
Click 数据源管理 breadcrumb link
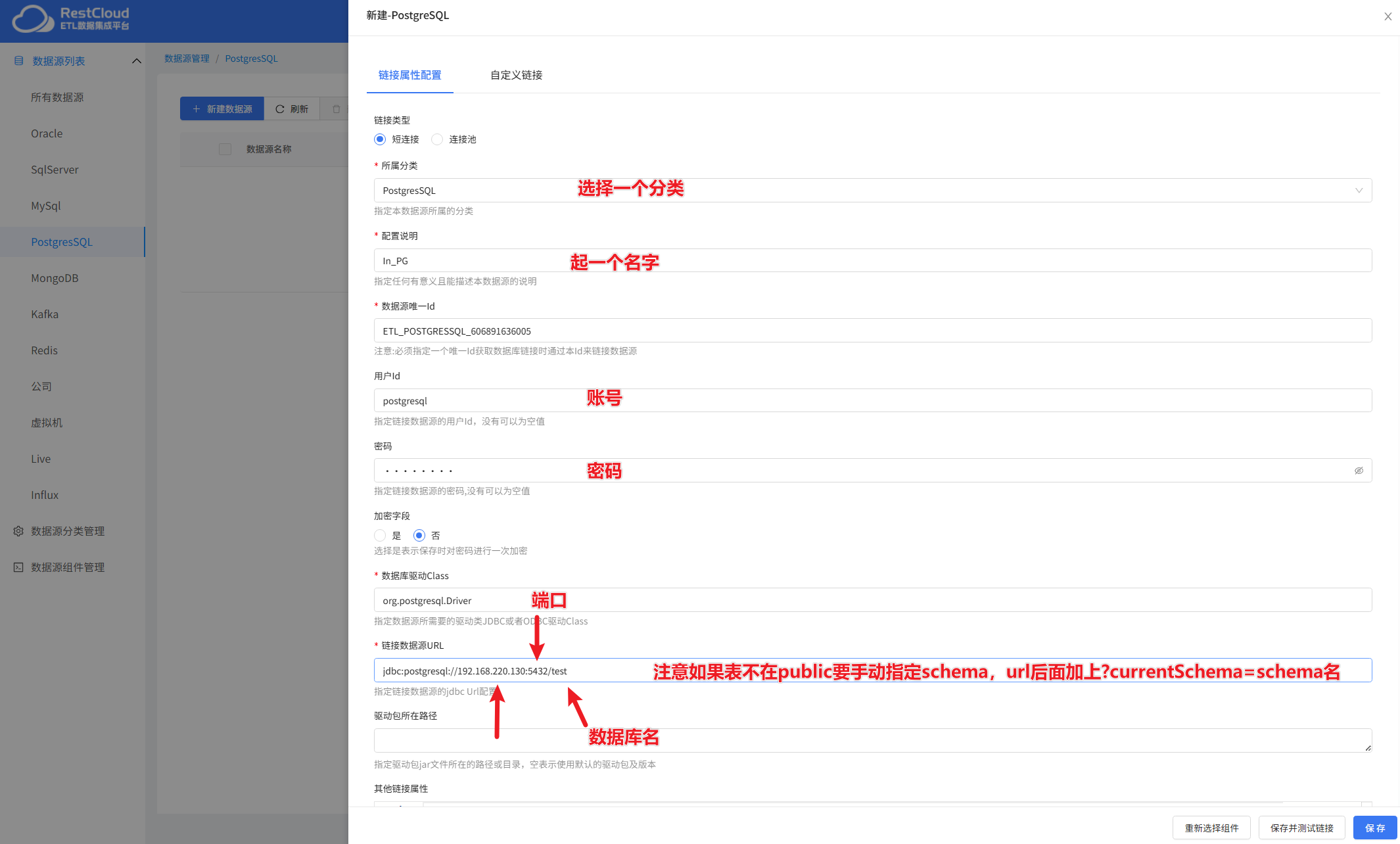(187, 59)
